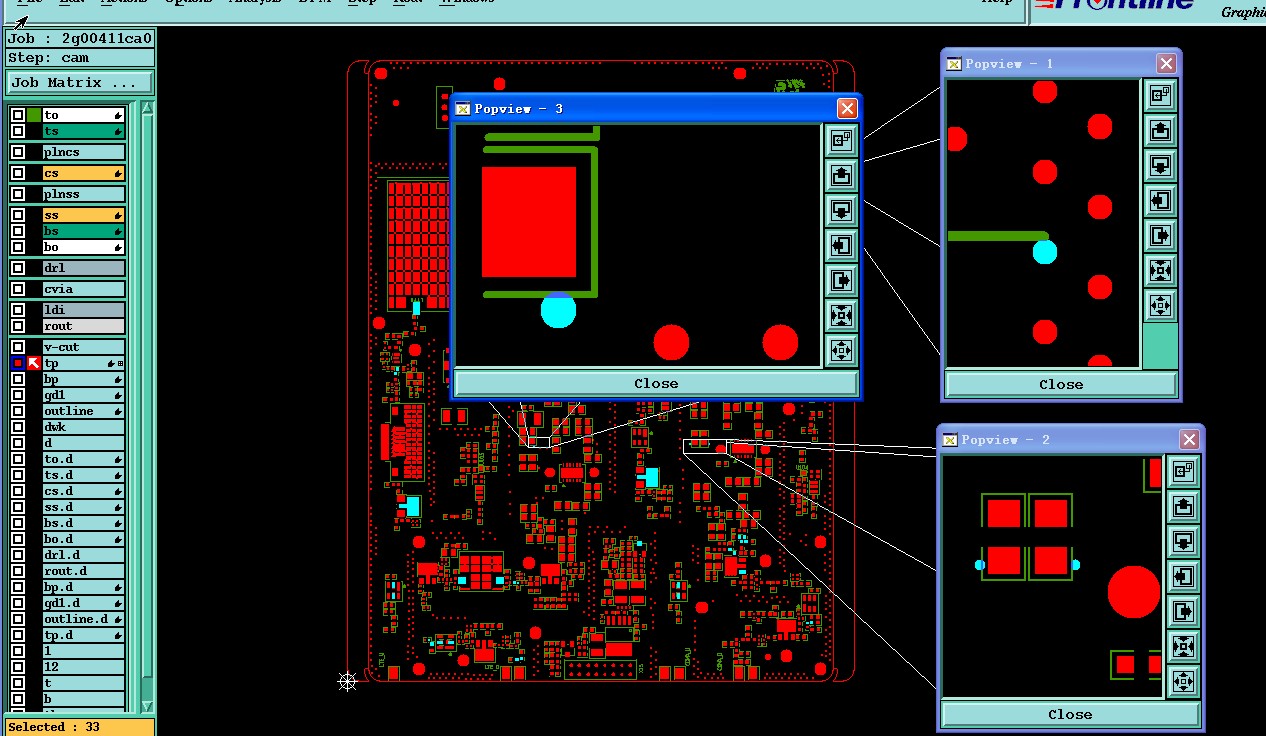This screenshot has width=1266, height=736.
Task: Zoom out using Popview 1 outward-arrows icon
Action: point(1160,306)
